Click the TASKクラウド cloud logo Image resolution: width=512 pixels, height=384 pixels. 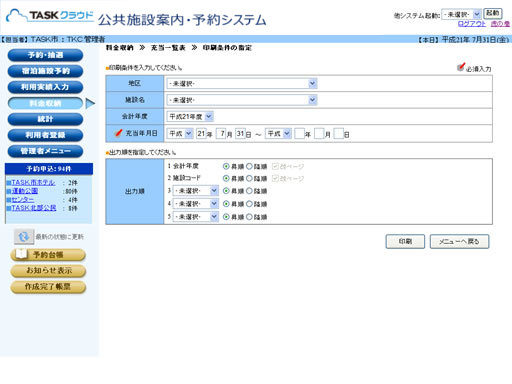point(50,15)
